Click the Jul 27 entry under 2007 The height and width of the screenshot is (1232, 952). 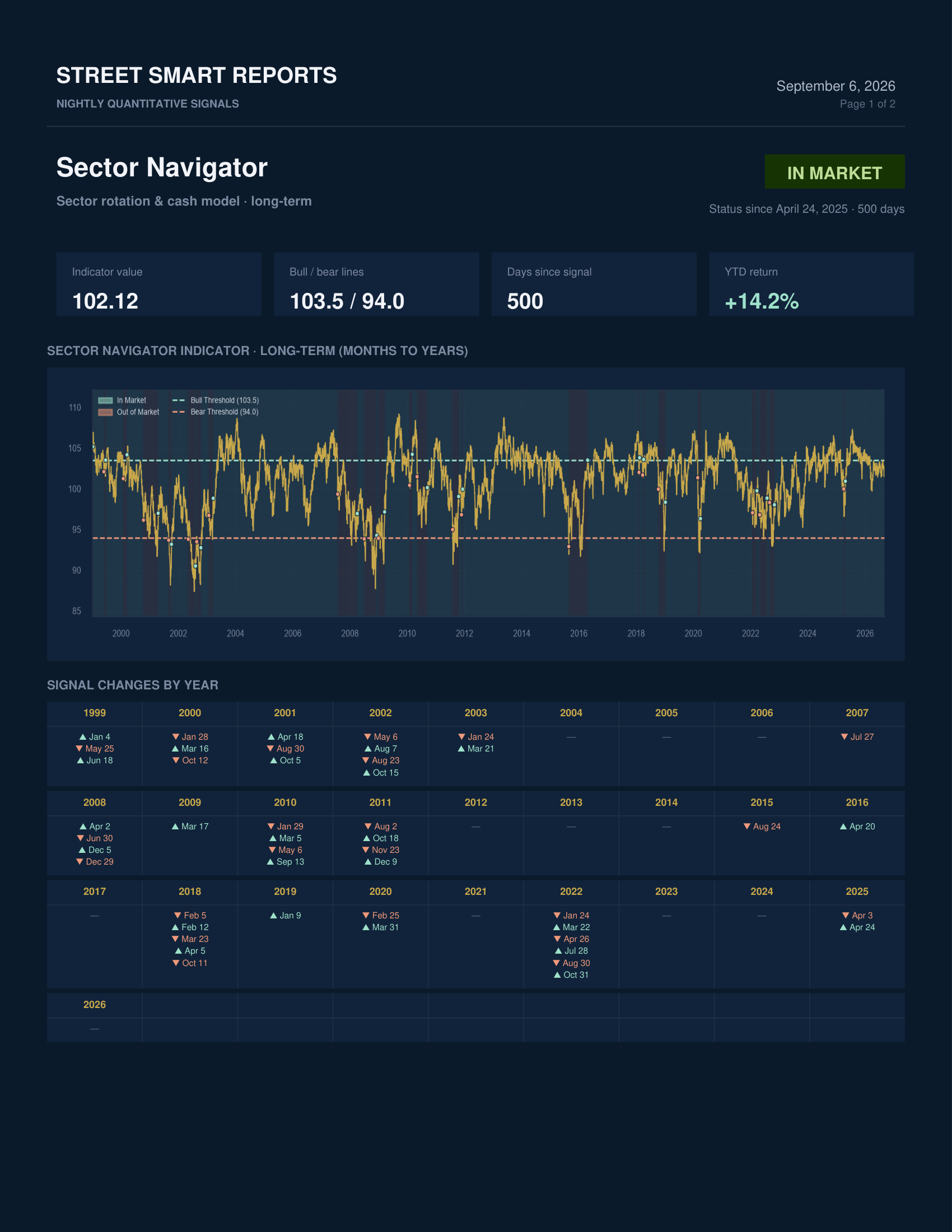pyautogui.click(x=857, y=737)
